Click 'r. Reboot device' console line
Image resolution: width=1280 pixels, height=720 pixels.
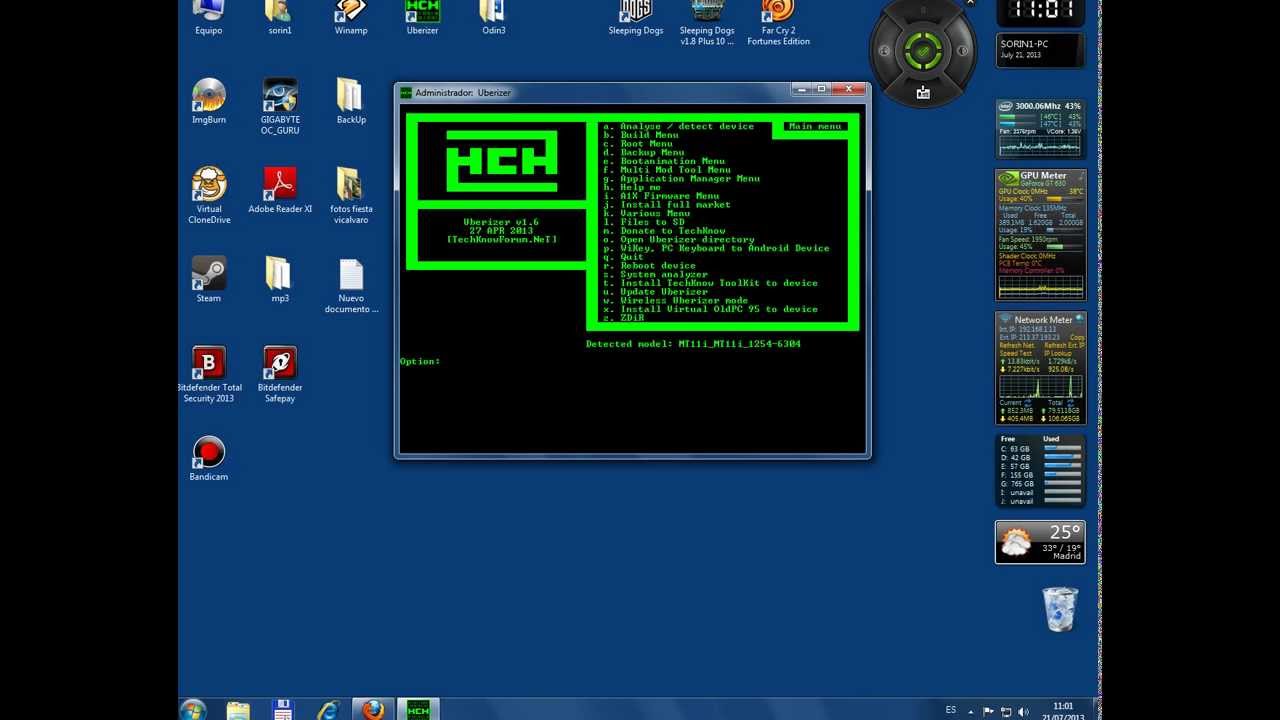(x=649, y=266)
